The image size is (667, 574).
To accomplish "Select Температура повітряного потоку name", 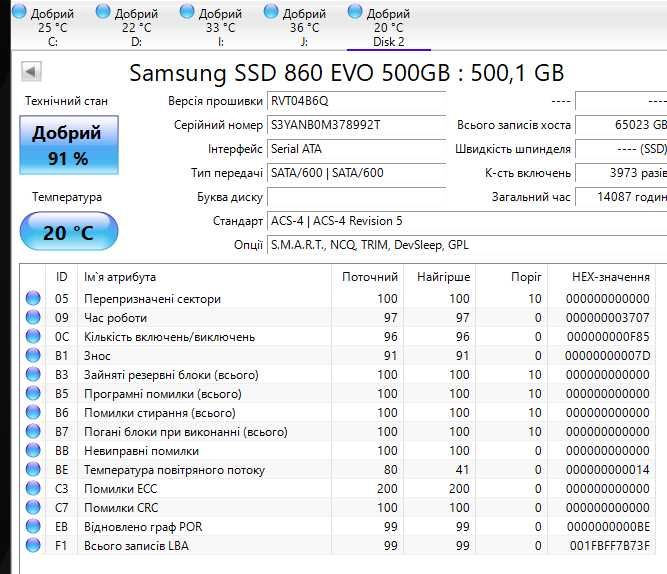I will [174, 470].
